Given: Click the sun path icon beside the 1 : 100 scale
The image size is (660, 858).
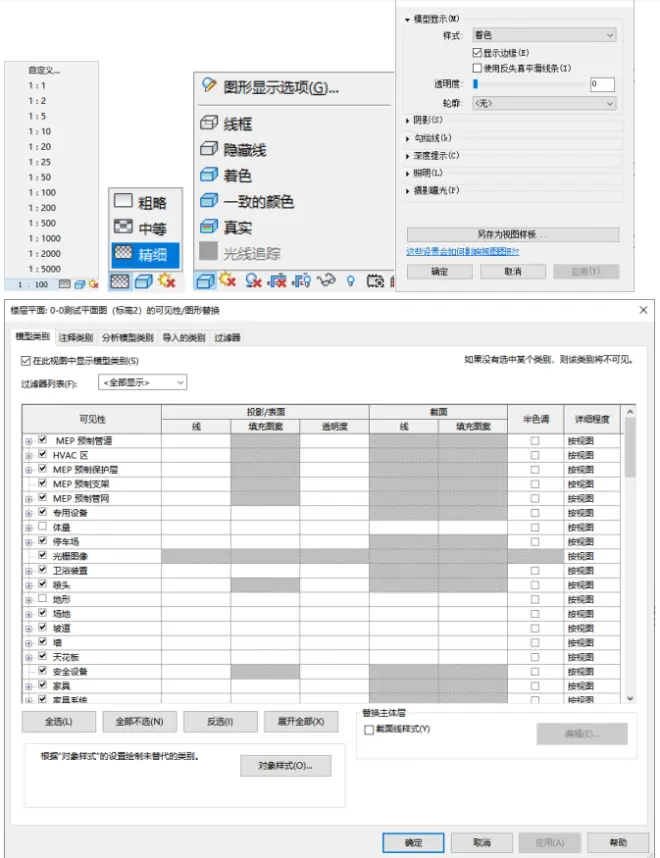Looking at the screenshot, I should pos(94,284).
